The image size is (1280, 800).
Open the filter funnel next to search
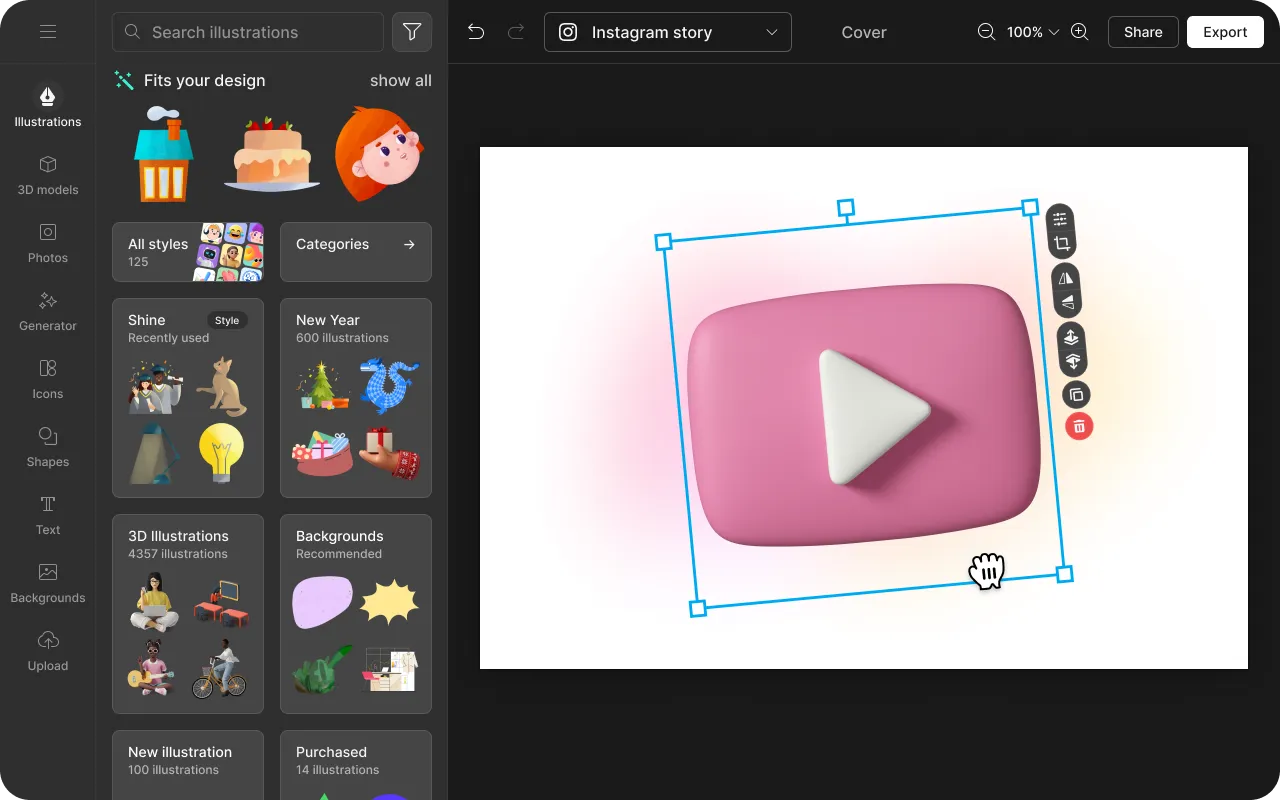point(412,32)
